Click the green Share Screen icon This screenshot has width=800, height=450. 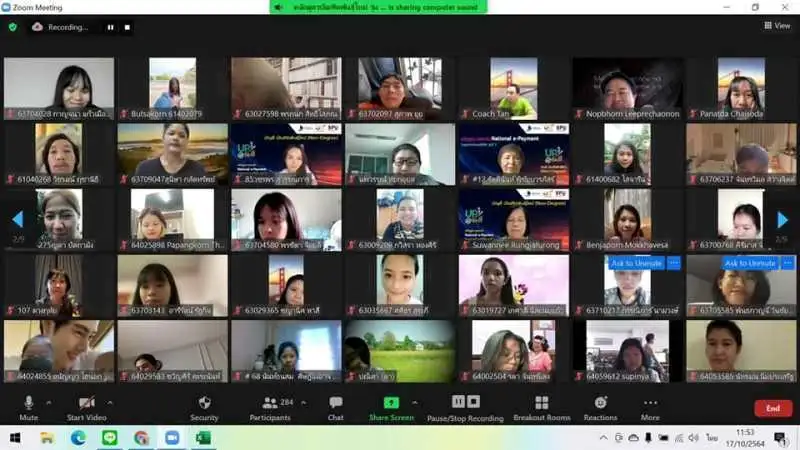(391, 402)
